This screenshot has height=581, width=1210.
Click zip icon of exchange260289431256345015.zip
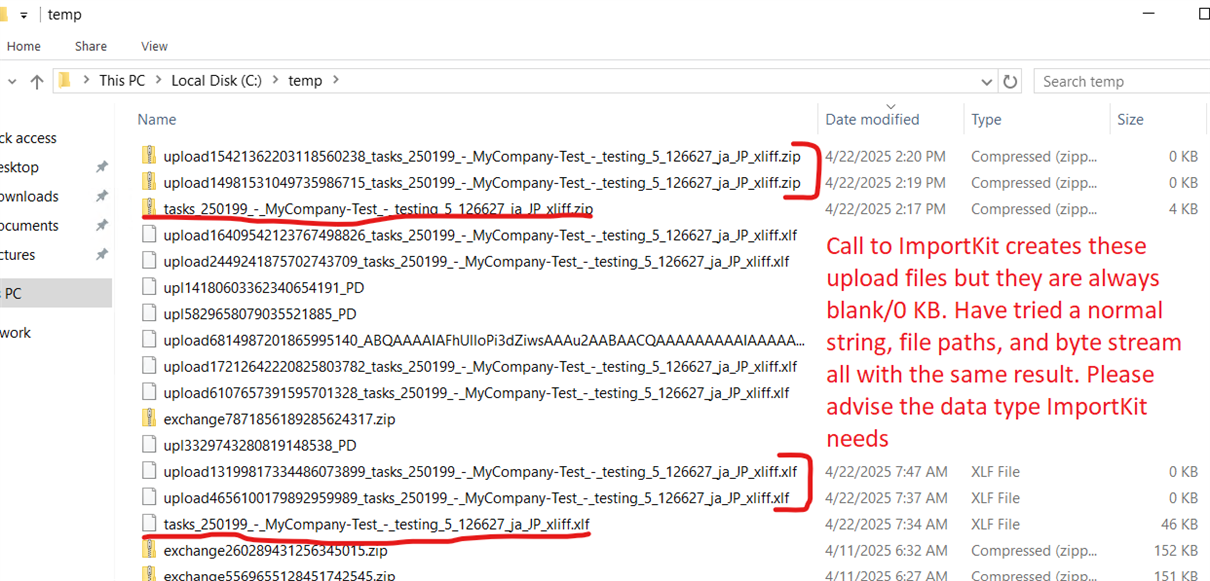pyautogui.click(x=149, y=549)
